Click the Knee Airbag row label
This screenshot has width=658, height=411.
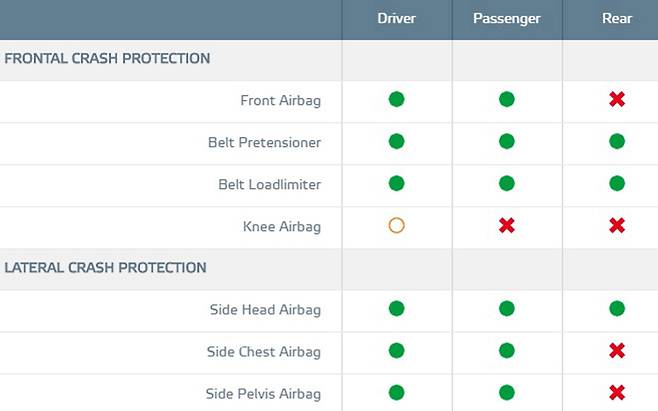pos(282,227)
